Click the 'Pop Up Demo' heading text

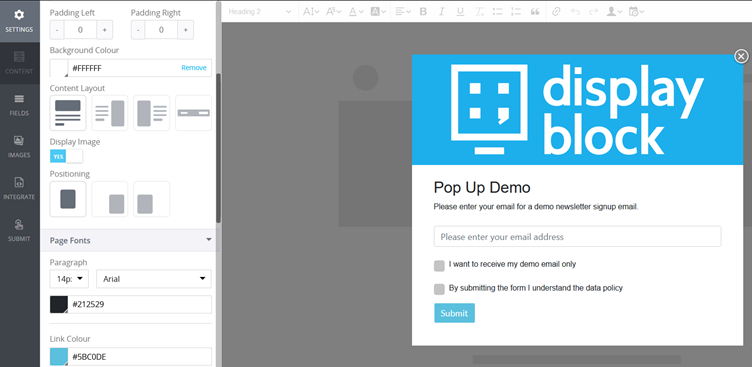[482, 188]
